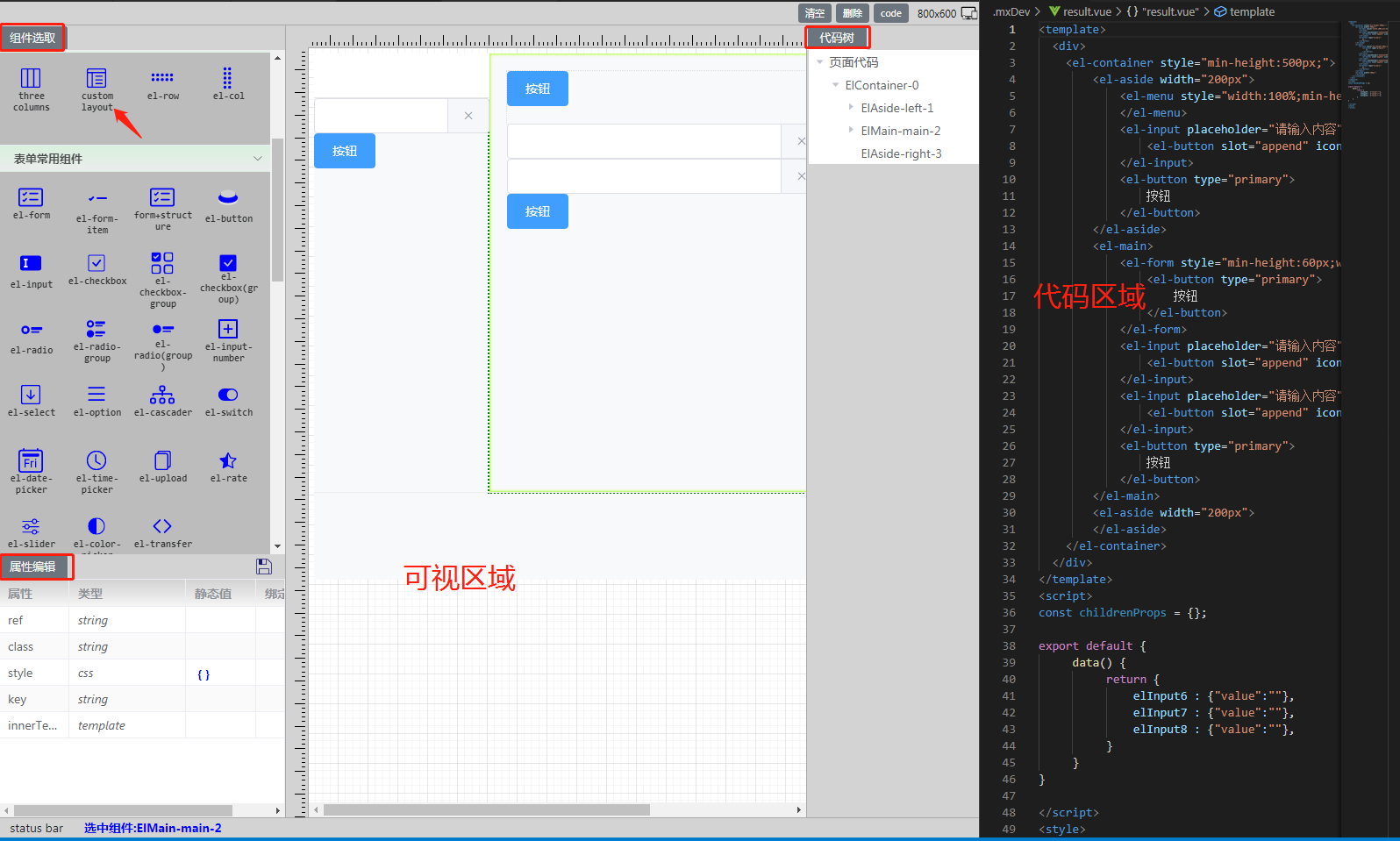Select ElAside-right-3 in the code tree
This screenshot has height=841, width=1400.
coord(901,153)
